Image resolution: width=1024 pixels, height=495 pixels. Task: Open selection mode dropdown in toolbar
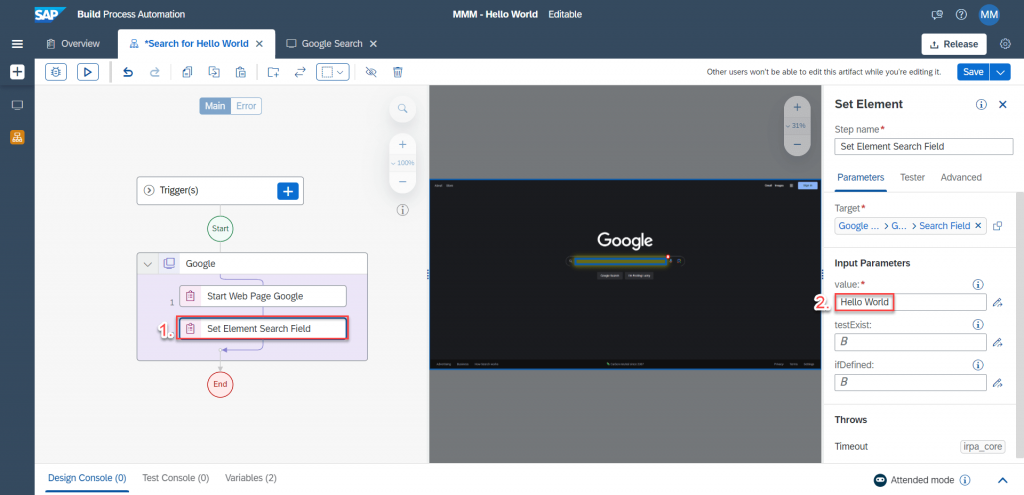point(333,72)
